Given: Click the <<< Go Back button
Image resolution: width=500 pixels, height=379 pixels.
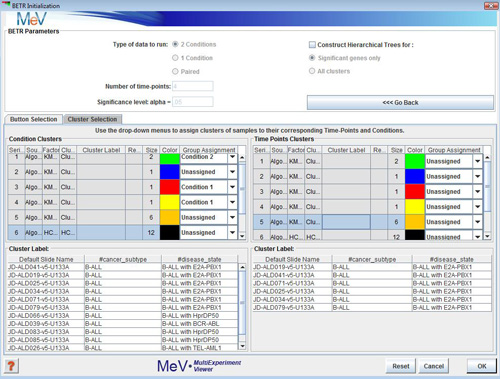Looking at the screenshot, I should [x=400, y=103].
